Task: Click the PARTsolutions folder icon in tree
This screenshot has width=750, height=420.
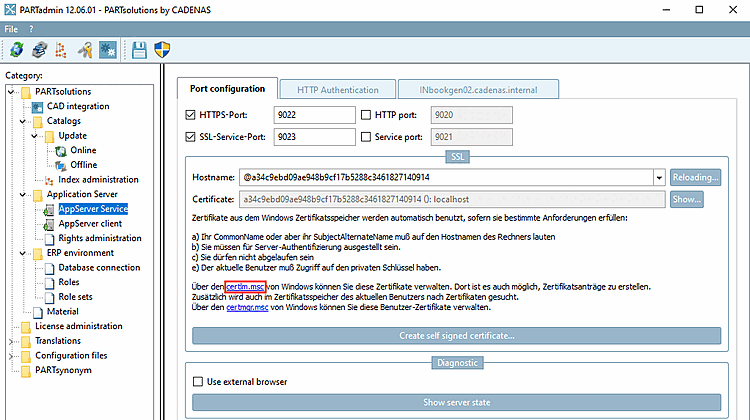Action: tap(26, 92)
